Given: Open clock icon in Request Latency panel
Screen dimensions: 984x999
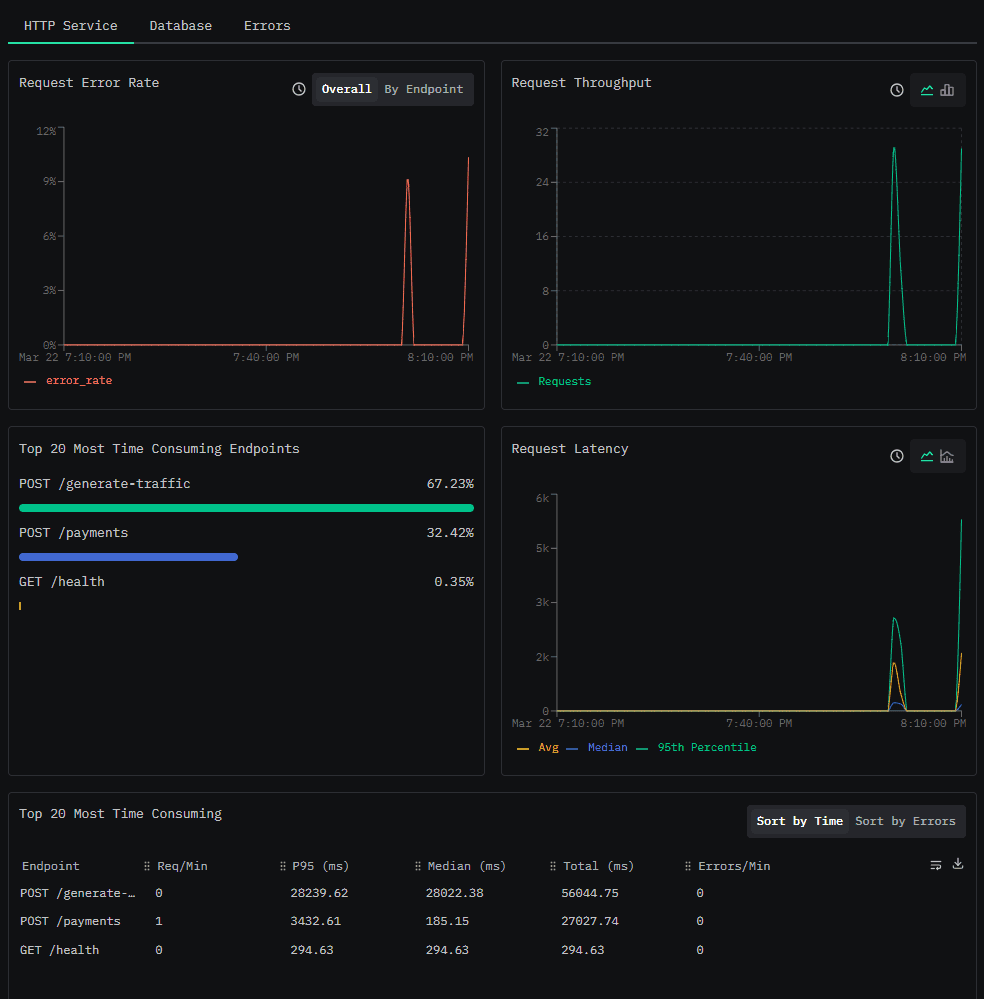Looking at the screenshot, I should [897, 456].
